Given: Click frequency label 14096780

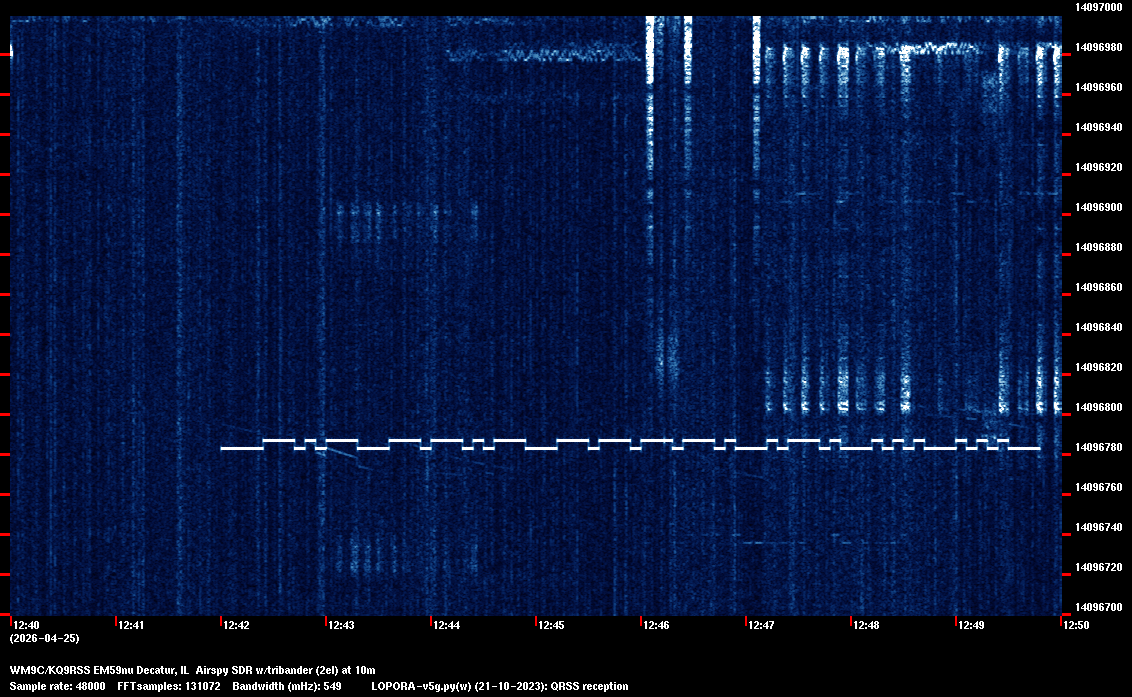Looking at the screenshot, I should [1099, 447].
